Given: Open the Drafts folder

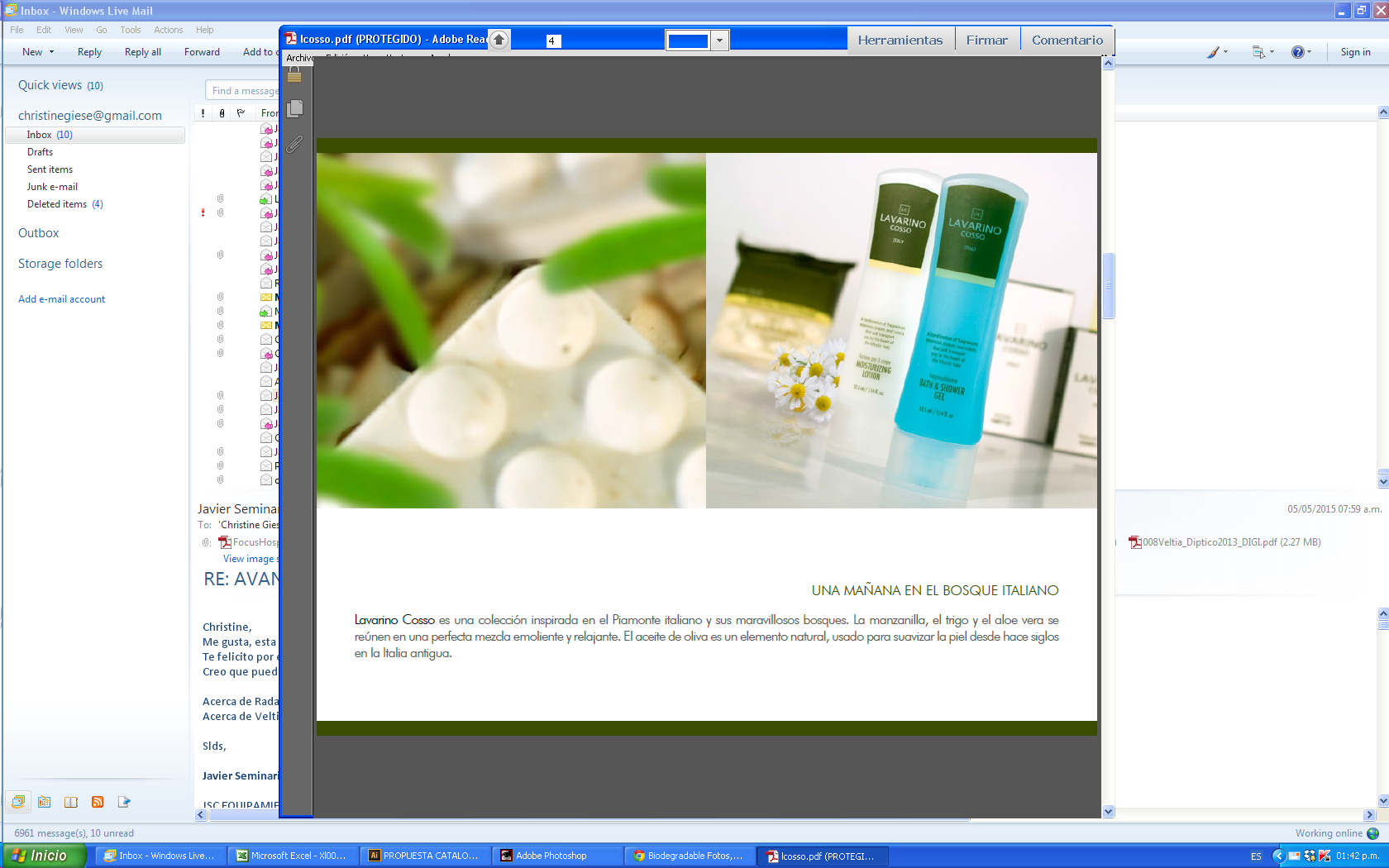Looking at the screenshot, I should pyautogui.click(x=40, y=152).
